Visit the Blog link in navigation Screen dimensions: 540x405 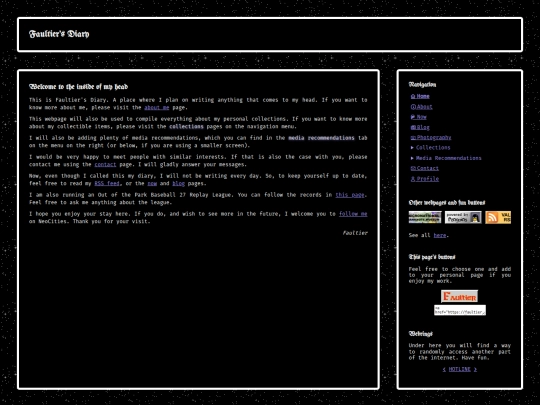(420, 127)
